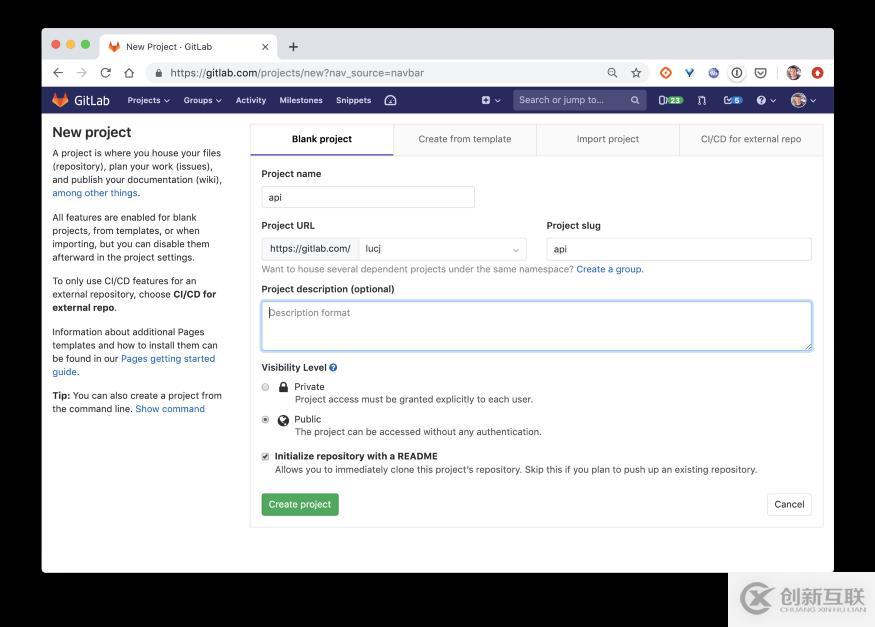Viewport: 875px width, 627px height.
Task: Open the Help dropdown menu
Action: [766, 100]
